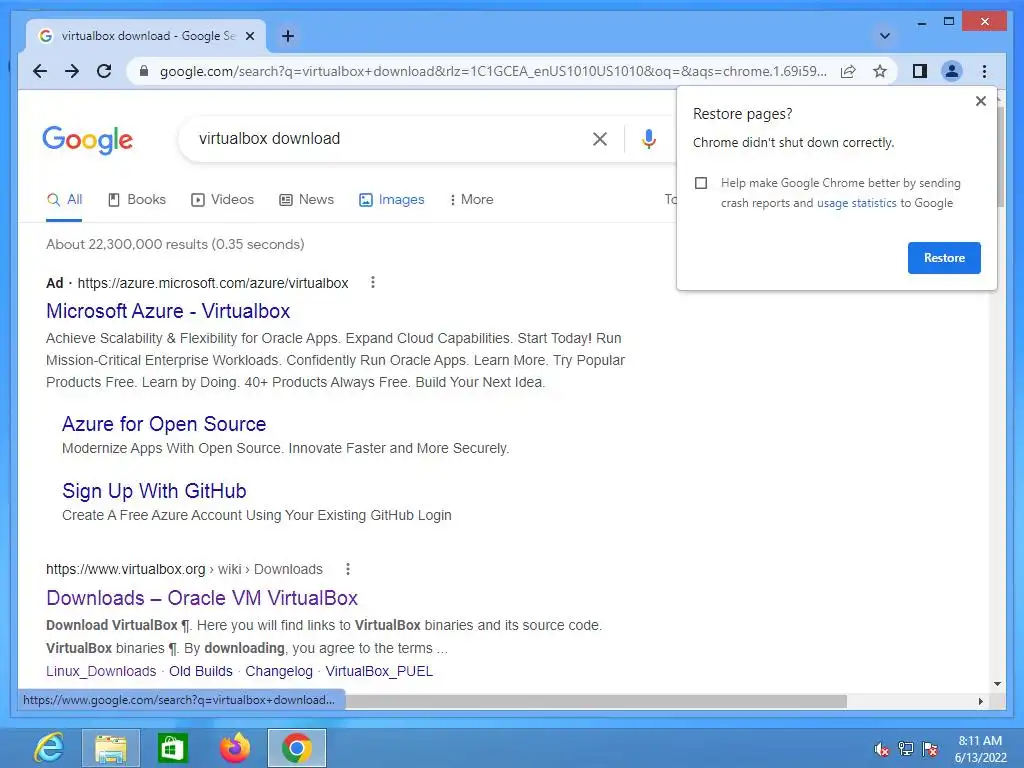Enable sending crash reports checkbox

coord(701,183)
